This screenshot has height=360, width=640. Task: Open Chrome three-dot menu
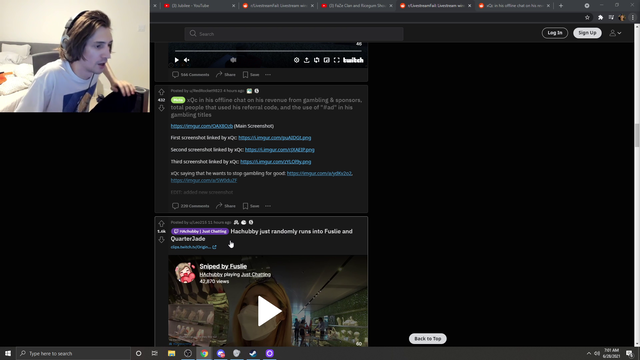(x=633, y=18)
